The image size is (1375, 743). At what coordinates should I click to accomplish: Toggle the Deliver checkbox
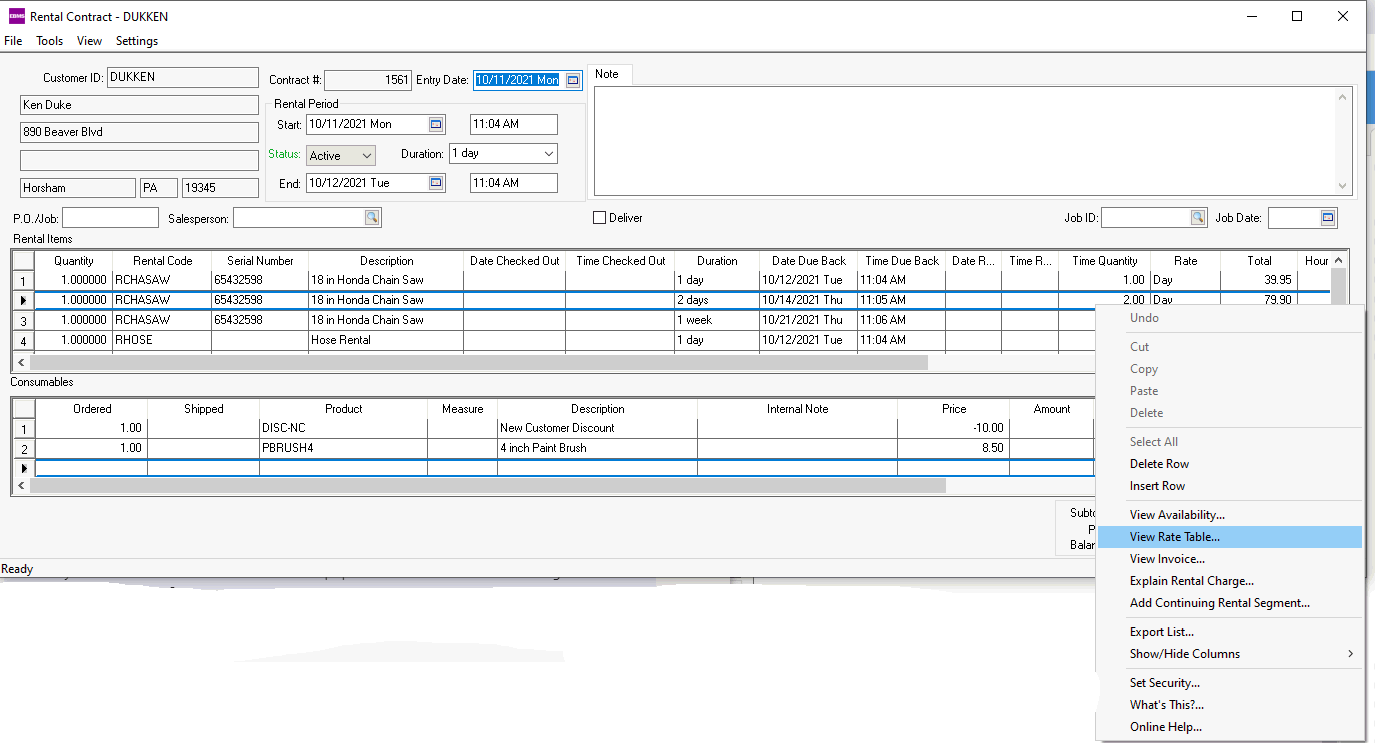600,218
